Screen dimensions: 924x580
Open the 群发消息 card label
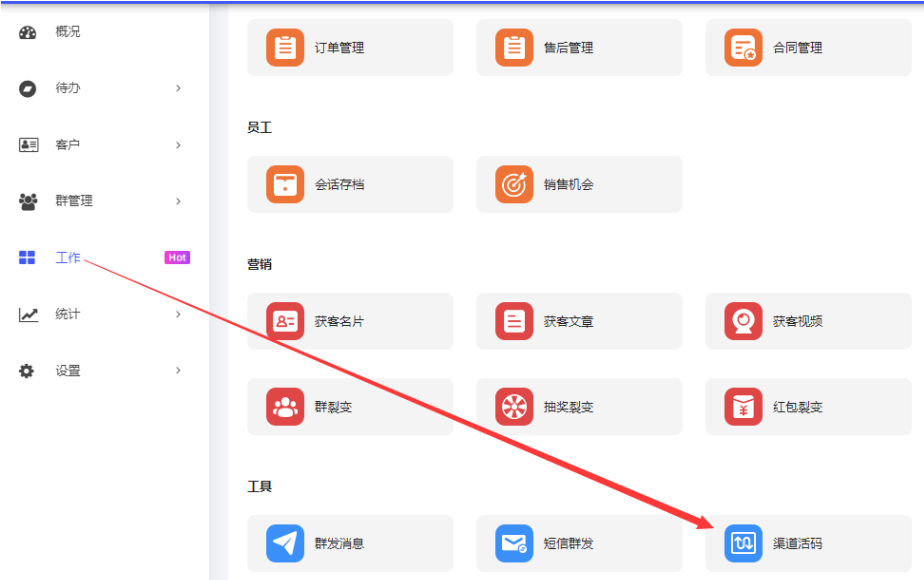coord(339,543)
